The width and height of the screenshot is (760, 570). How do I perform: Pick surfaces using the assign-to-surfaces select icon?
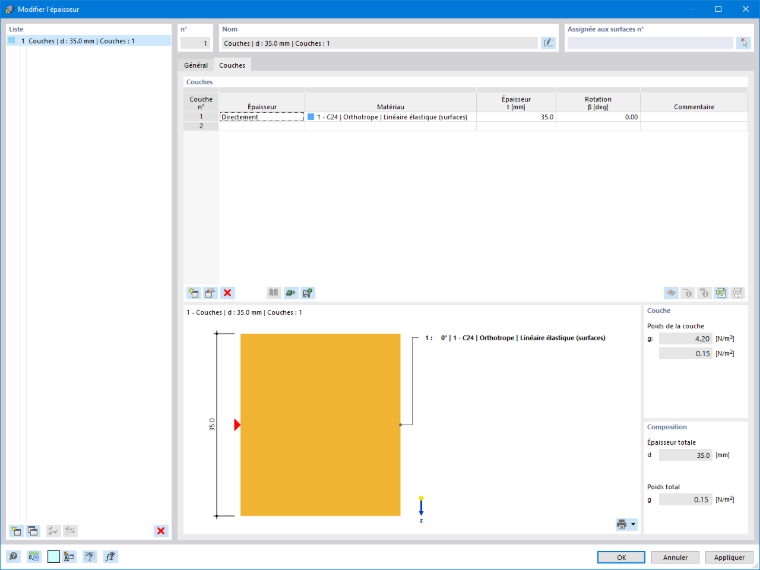[744, 43]
